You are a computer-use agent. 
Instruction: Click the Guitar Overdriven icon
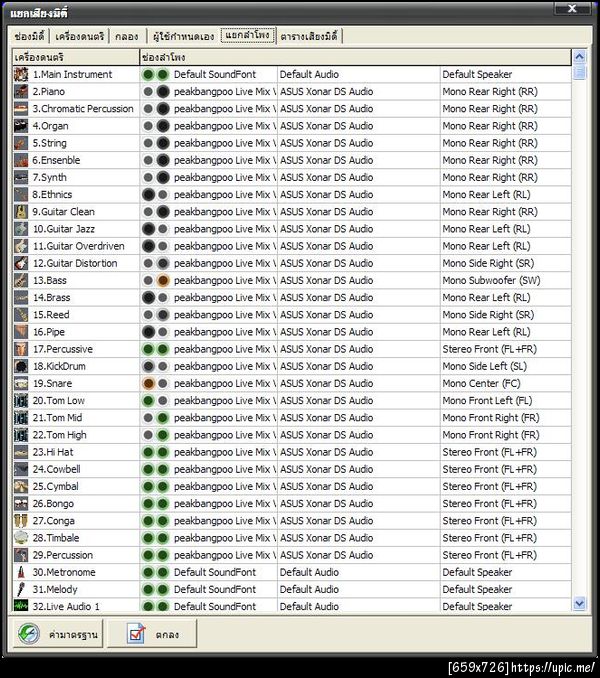[21, 246]
